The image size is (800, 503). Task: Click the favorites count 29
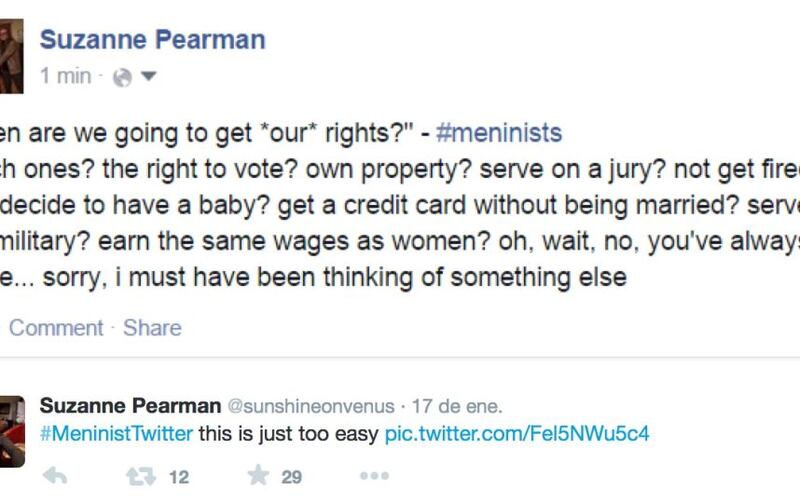coord(291,477)
